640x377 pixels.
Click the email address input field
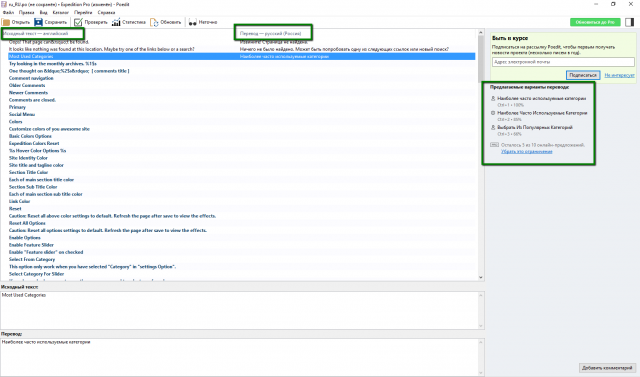click(563, 62)
